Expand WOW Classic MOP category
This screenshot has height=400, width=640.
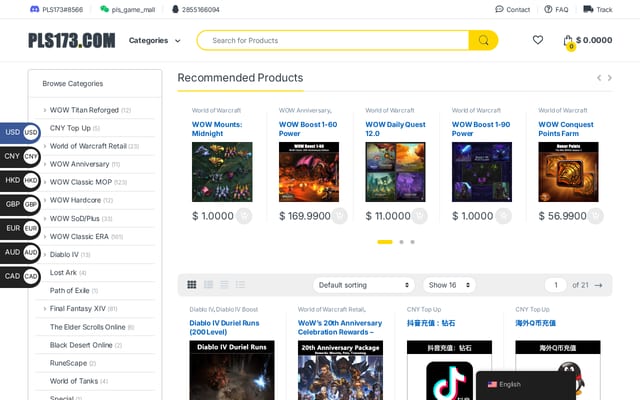[x=44, y=182]
